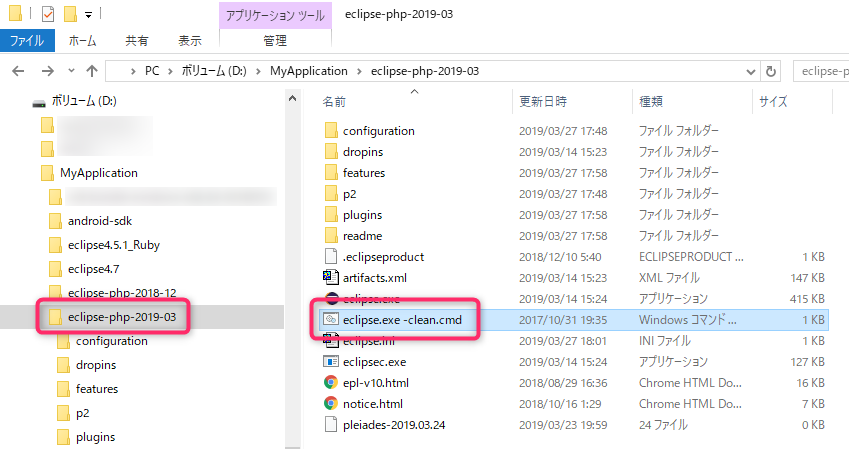Click PC in the address breadcrumb

[152, 71]
